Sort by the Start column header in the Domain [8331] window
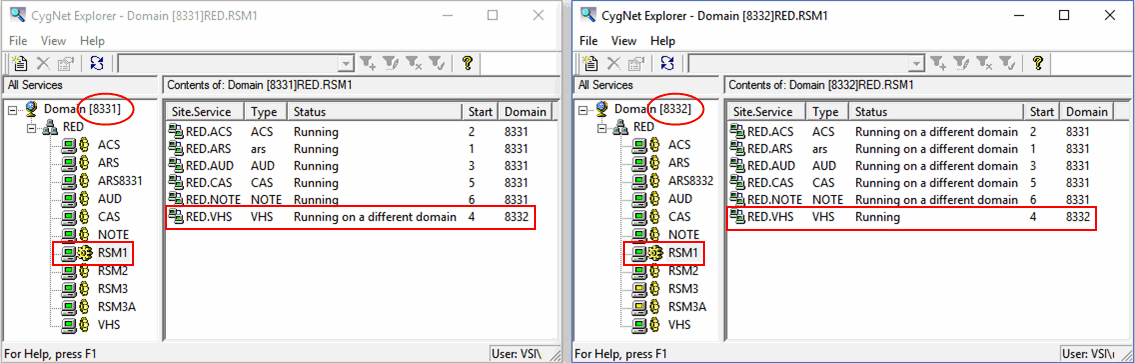1135x363 pixels. point(480,112)
